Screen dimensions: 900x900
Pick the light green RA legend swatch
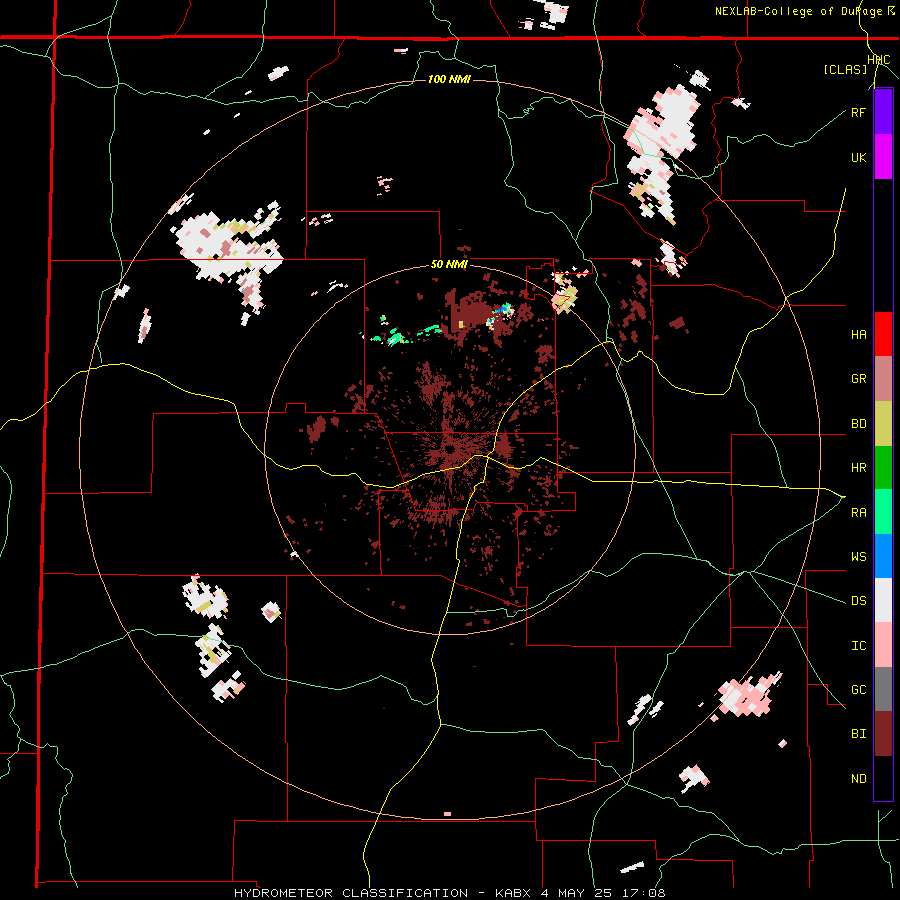coord(883,512)
